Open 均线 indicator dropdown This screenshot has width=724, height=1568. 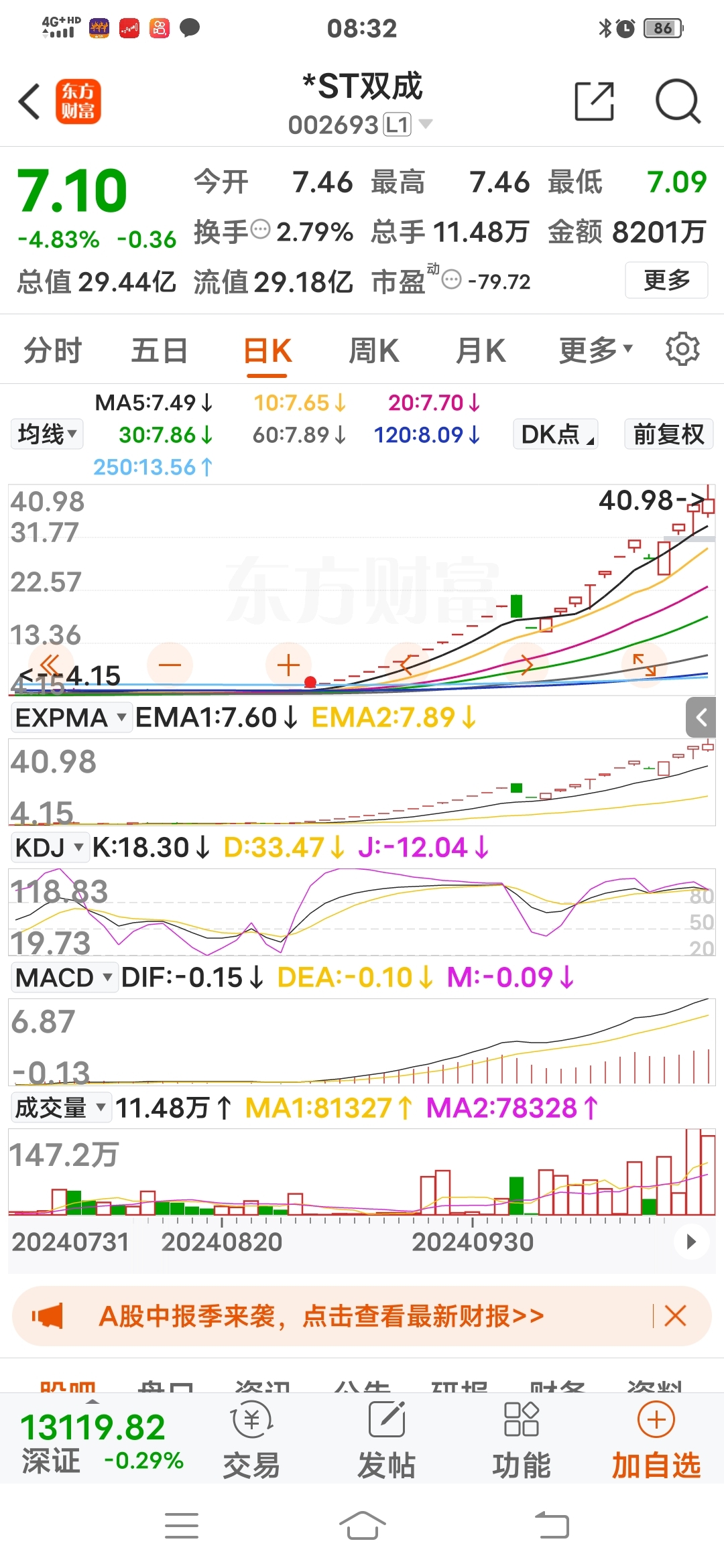46,434
